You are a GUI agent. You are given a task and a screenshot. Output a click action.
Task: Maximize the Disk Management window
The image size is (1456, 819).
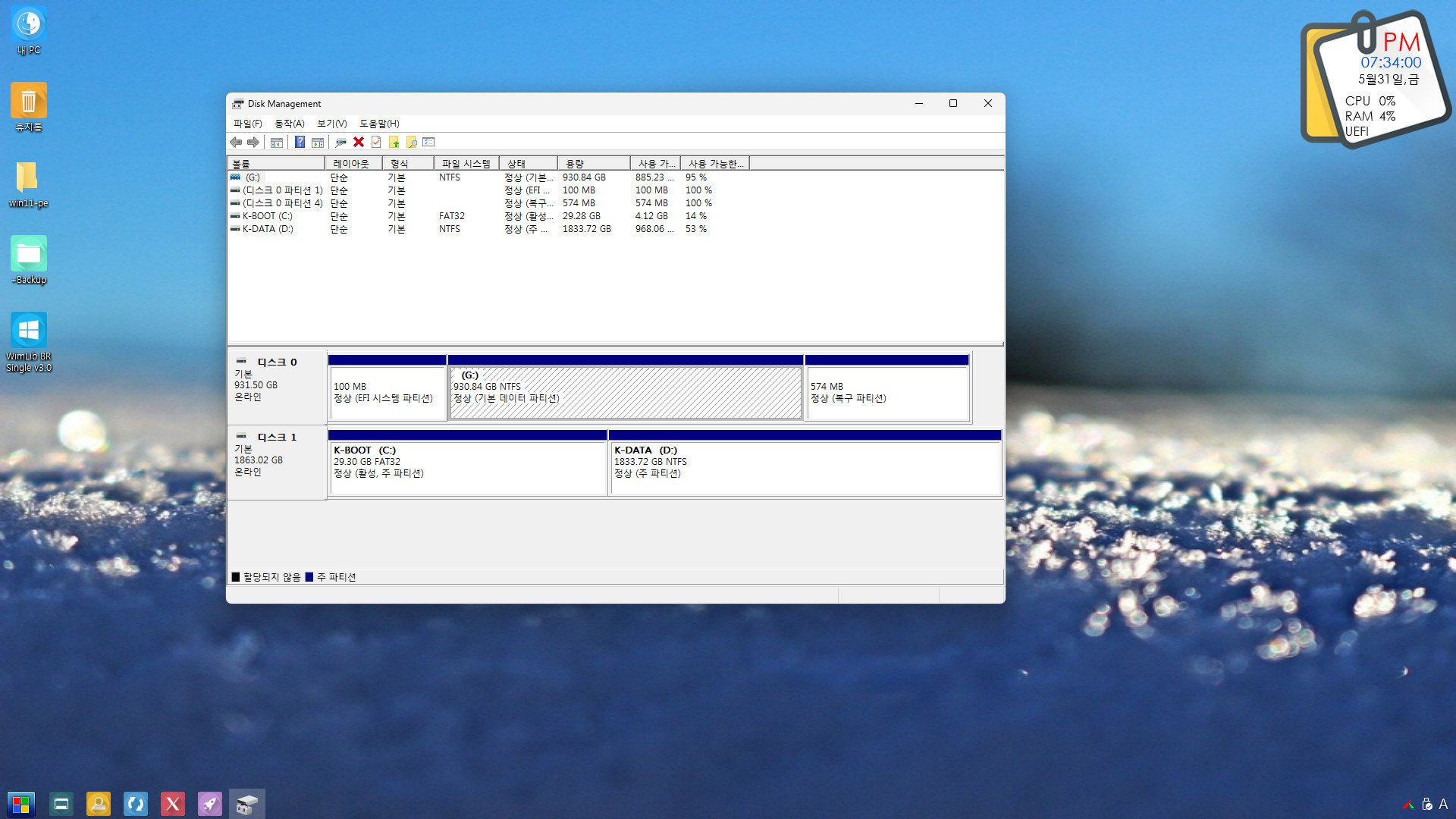coord(953,104)
